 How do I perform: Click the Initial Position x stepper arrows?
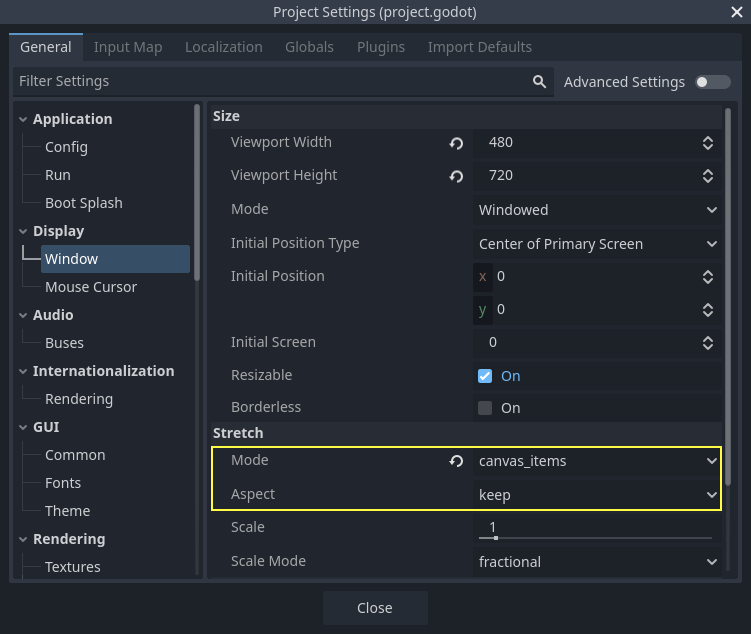click(708, 277)
